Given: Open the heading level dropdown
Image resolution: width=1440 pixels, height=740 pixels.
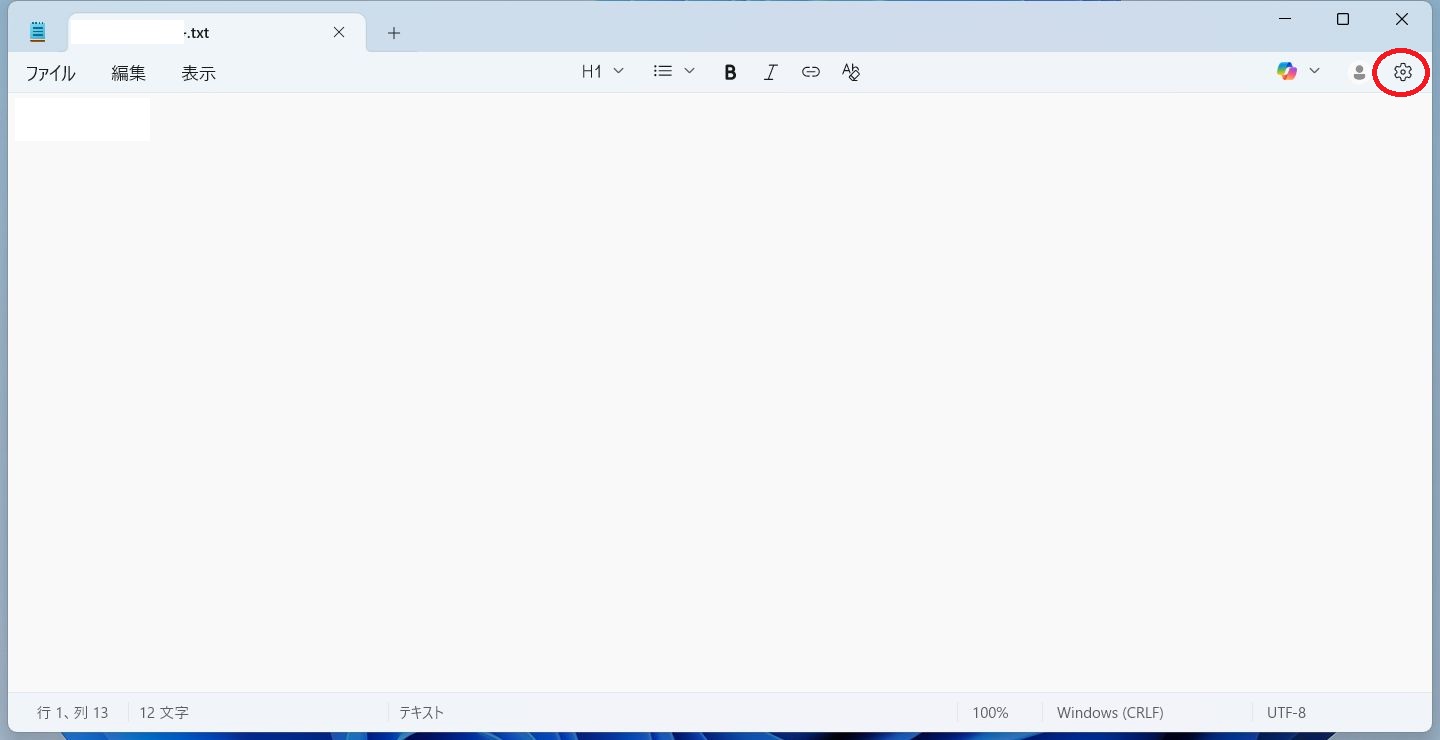Looking at the screenshot, I should tap(602, 71).
